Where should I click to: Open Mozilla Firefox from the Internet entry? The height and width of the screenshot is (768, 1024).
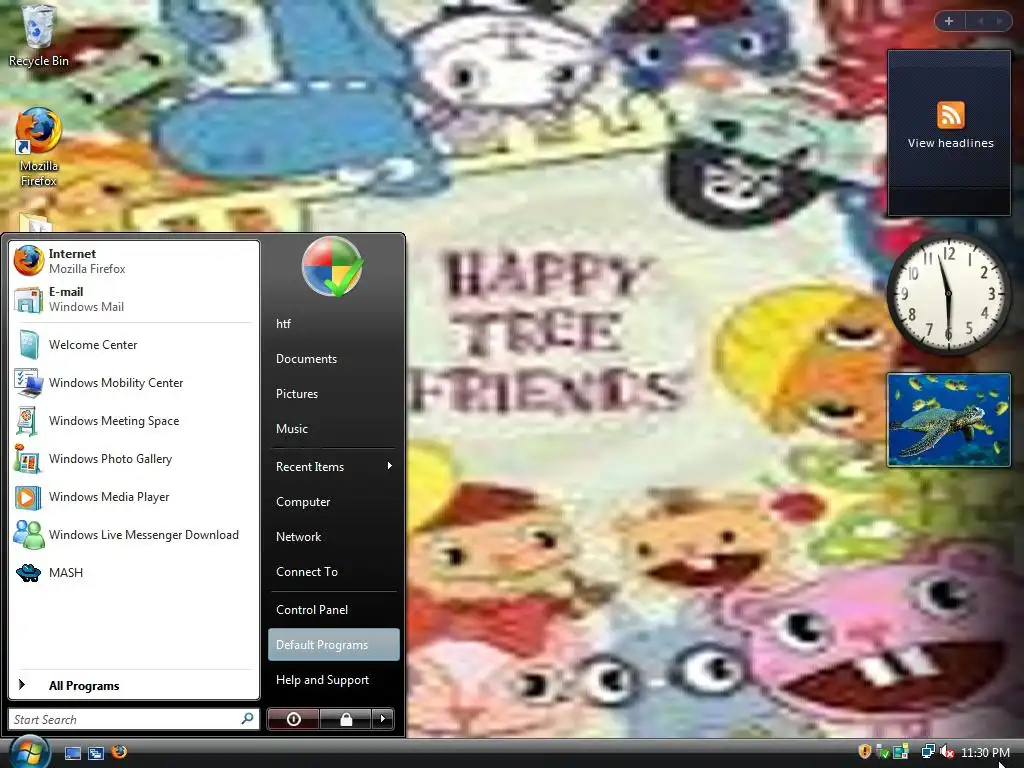pyautogui.click(x=134, y=261)
